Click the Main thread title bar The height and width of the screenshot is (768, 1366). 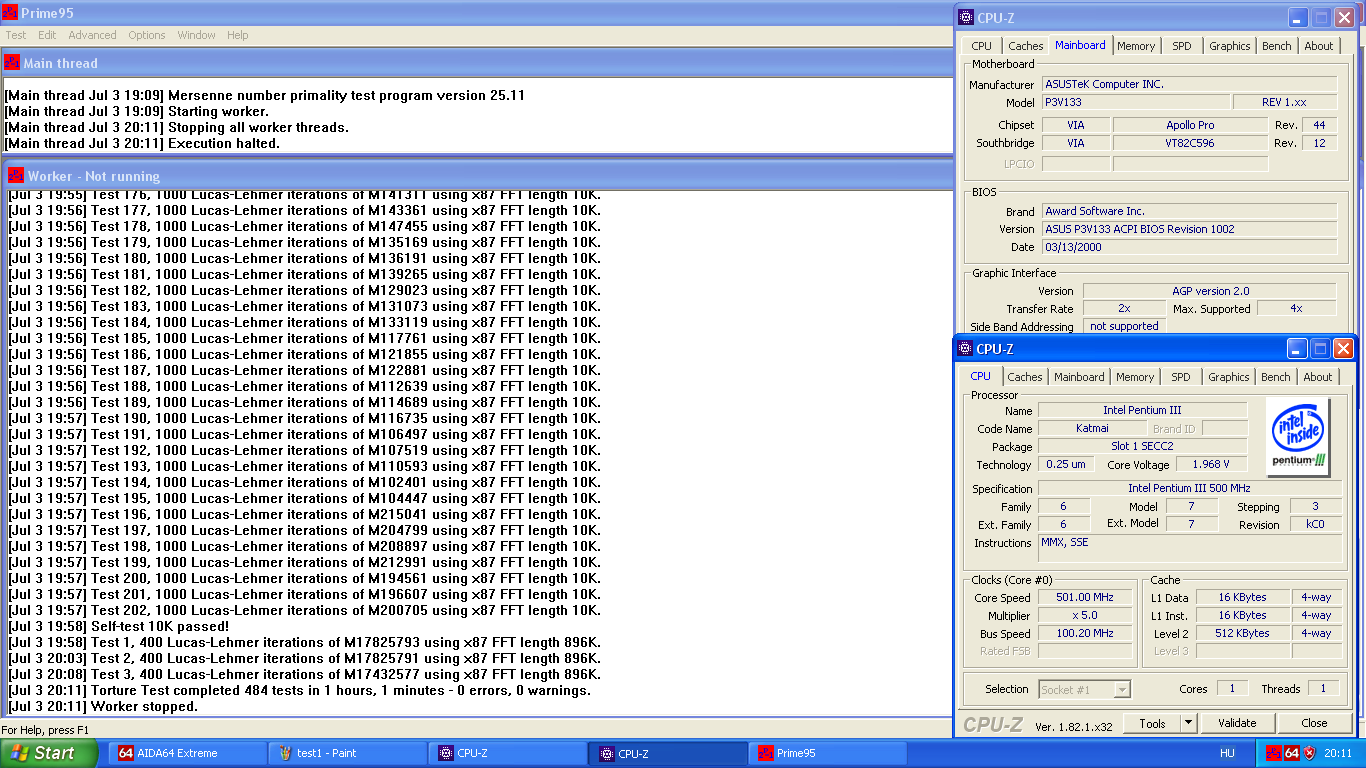click(x=478, y=62)
